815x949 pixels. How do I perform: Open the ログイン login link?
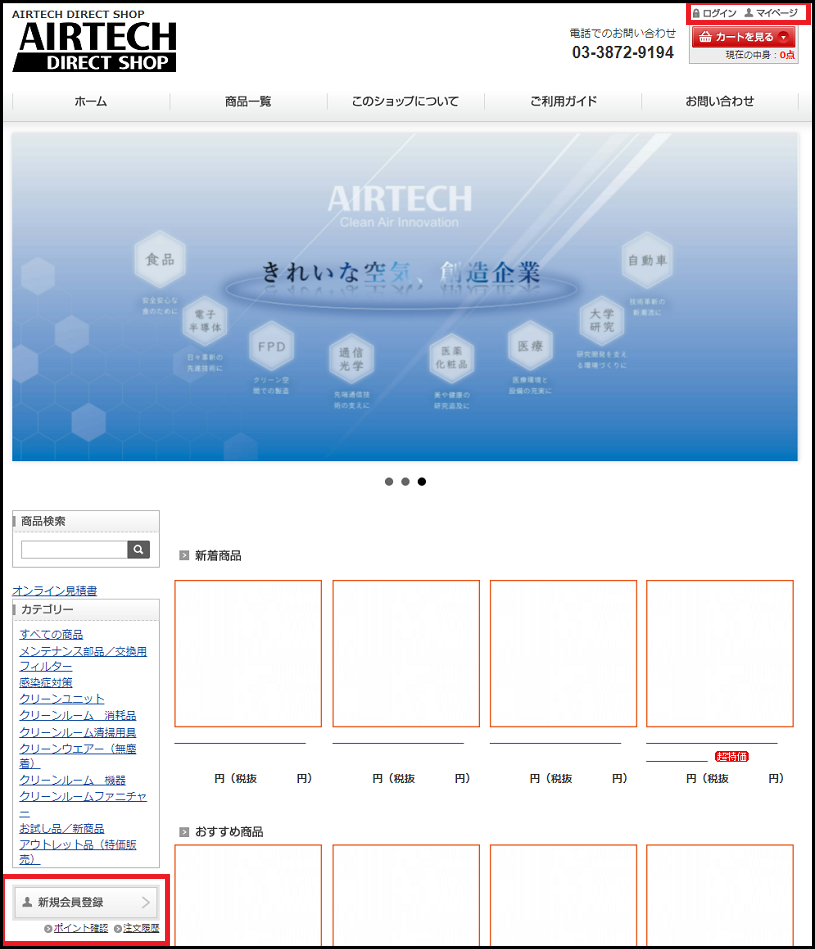715,13
